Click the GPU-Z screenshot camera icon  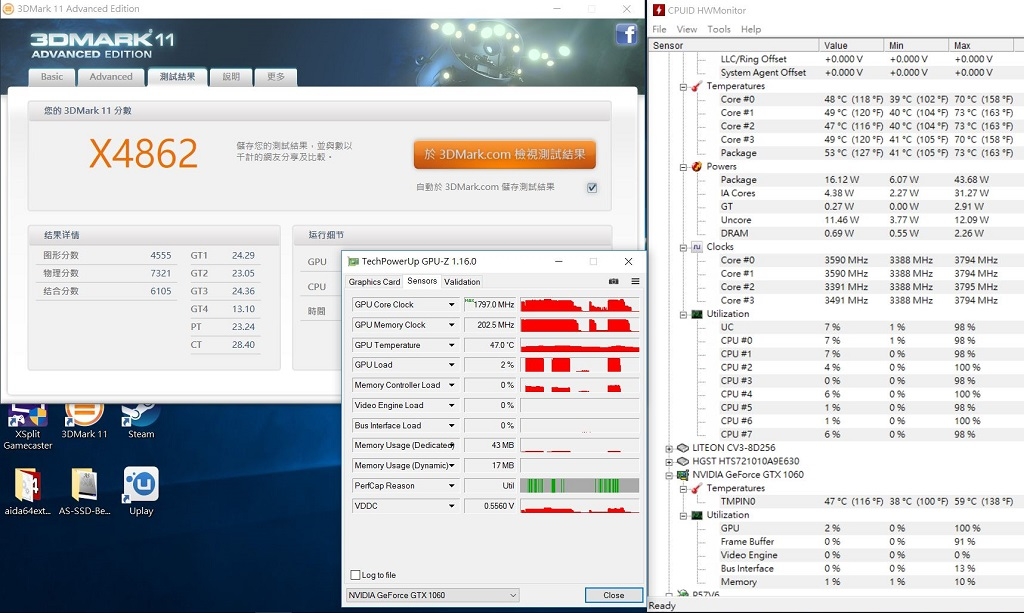[x=614, y=281]
